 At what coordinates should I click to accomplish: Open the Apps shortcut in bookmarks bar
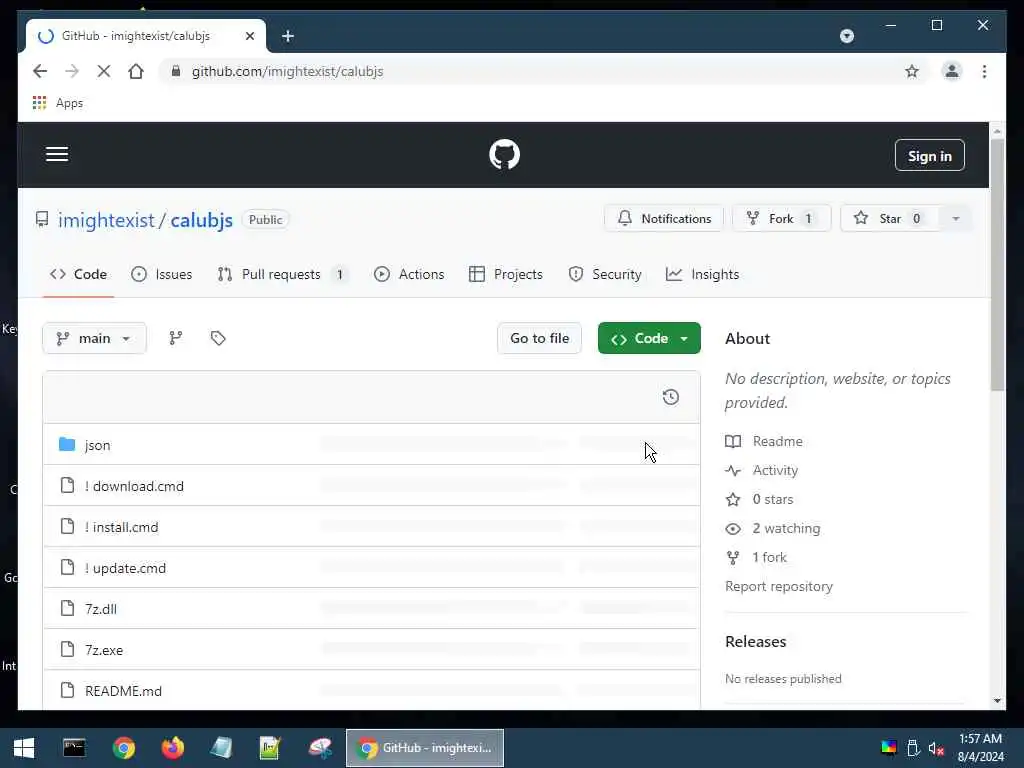pyautogui.click(x=57, y=103)
